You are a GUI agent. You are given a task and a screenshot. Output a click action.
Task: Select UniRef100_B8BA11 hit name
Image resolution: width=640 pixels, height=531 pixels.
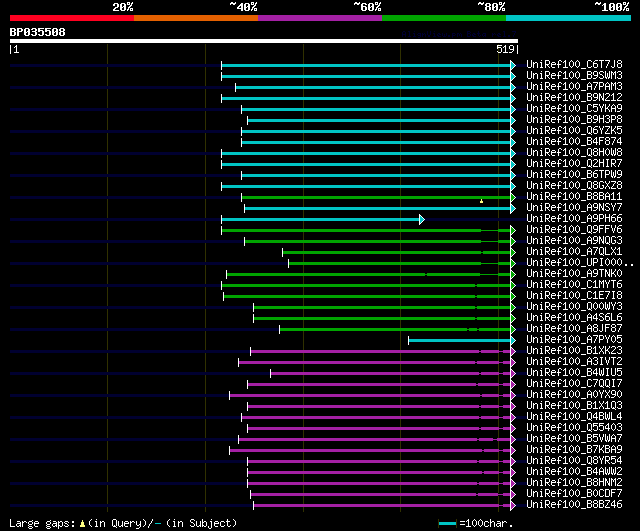(574, 197)
